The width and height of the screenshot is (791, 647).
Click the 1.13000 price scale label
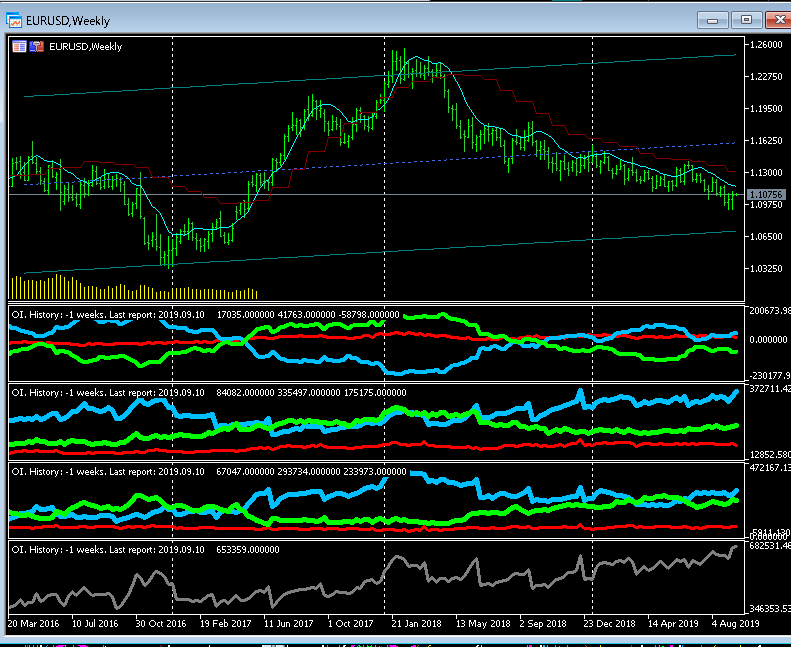pyautogui.click(x=766, y=172)
